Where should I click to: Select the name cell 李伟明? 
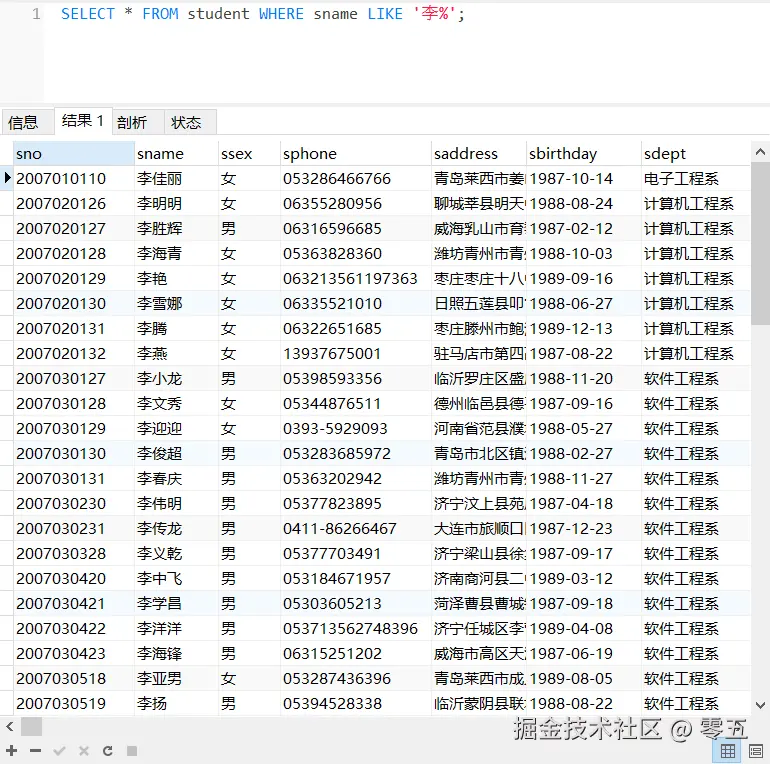[x=176, y=504]
